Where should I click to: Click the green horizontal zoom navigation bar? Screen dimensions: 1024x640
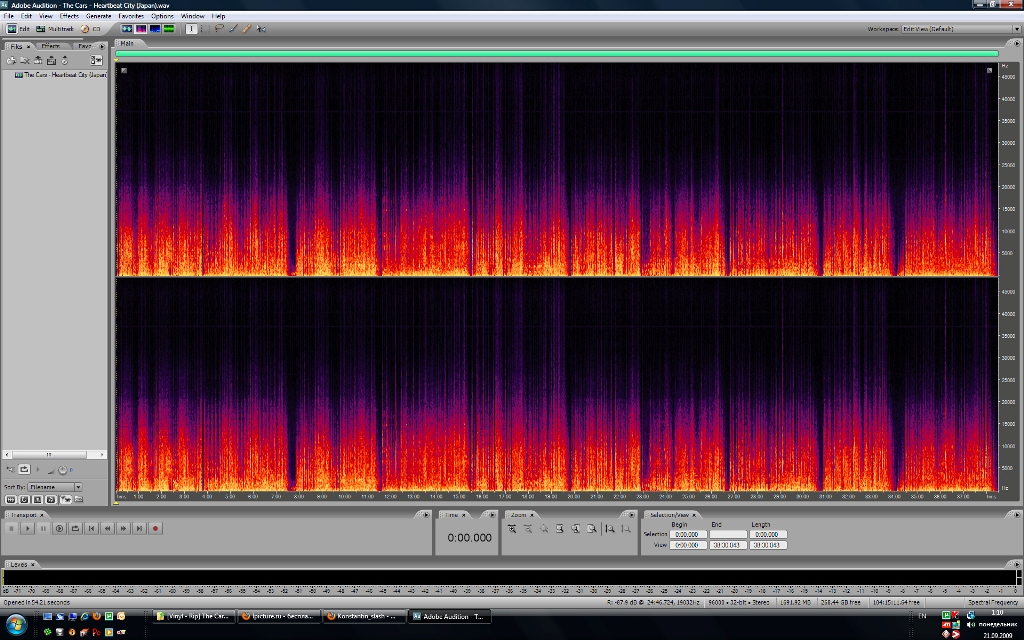[556, 54]
